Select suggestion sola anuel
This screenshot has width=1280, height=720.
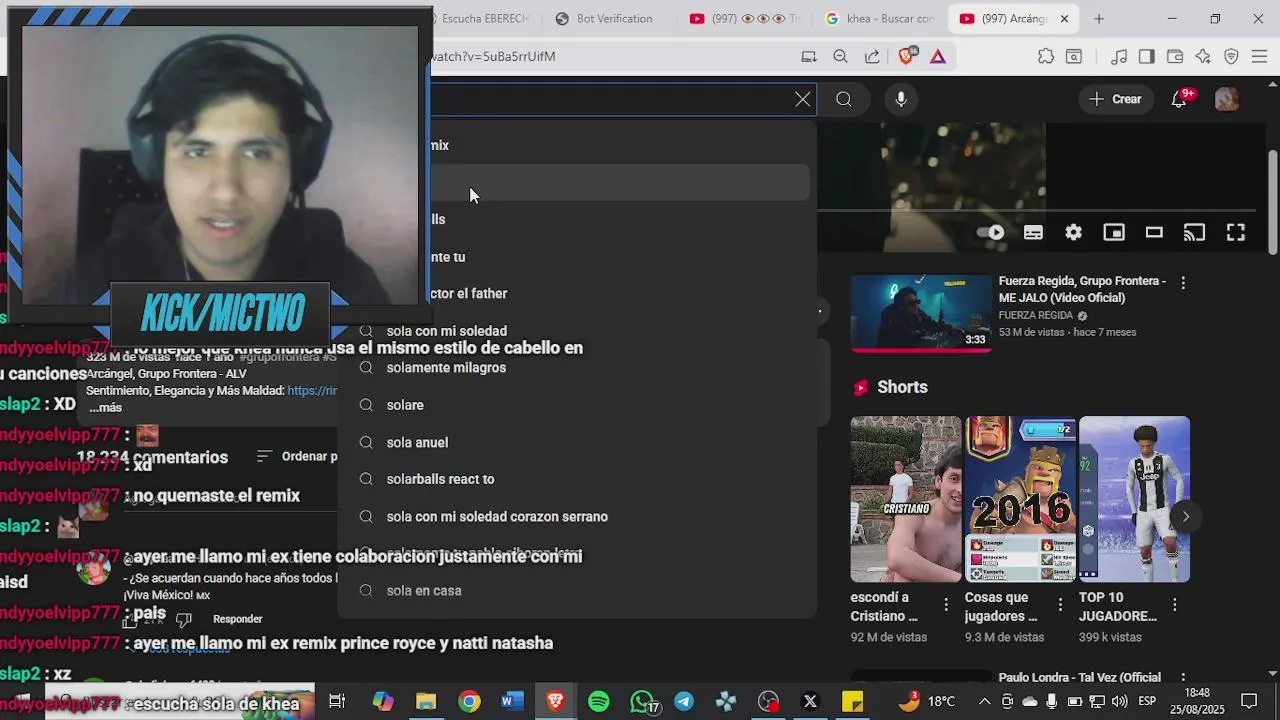point(577,442)
